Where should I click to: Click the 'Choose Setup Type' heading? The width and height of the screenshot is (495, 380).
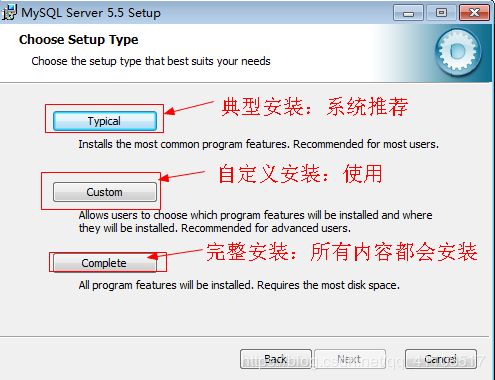point(79,40)
